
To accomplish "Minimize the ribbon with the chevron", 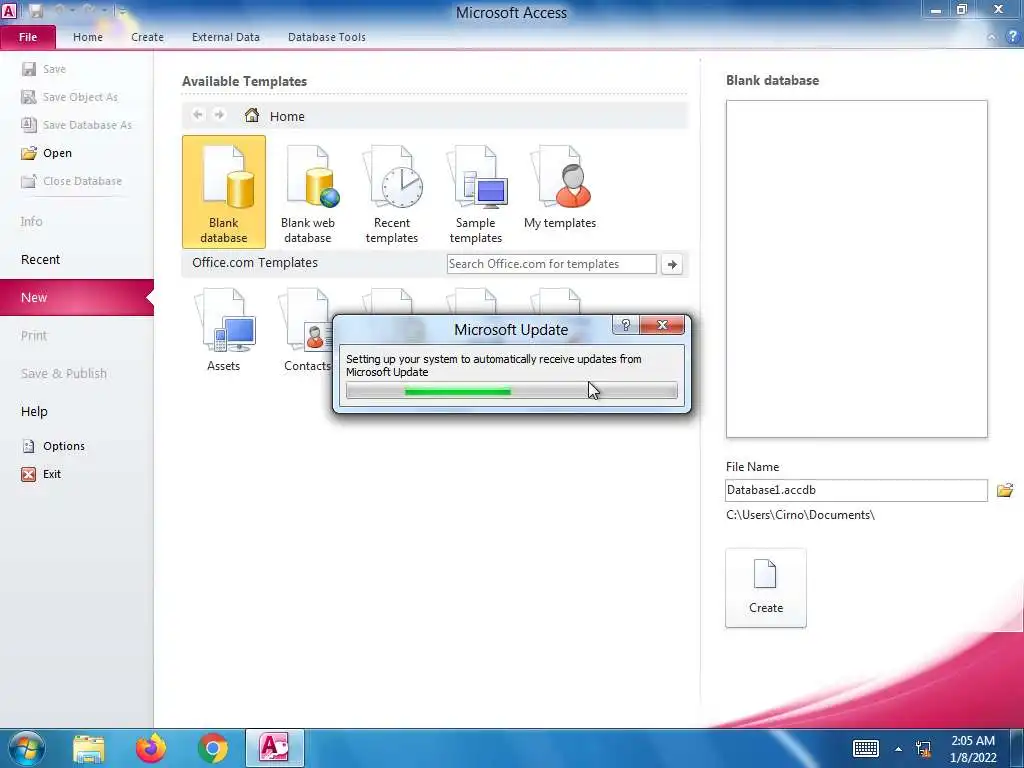I will (x=991, y=38).
